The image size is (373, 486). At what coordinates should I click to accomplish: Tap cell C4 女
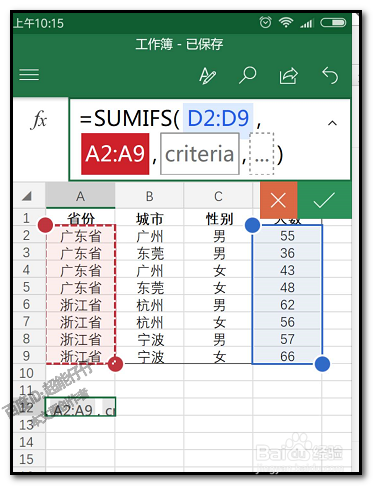(219, 270)
